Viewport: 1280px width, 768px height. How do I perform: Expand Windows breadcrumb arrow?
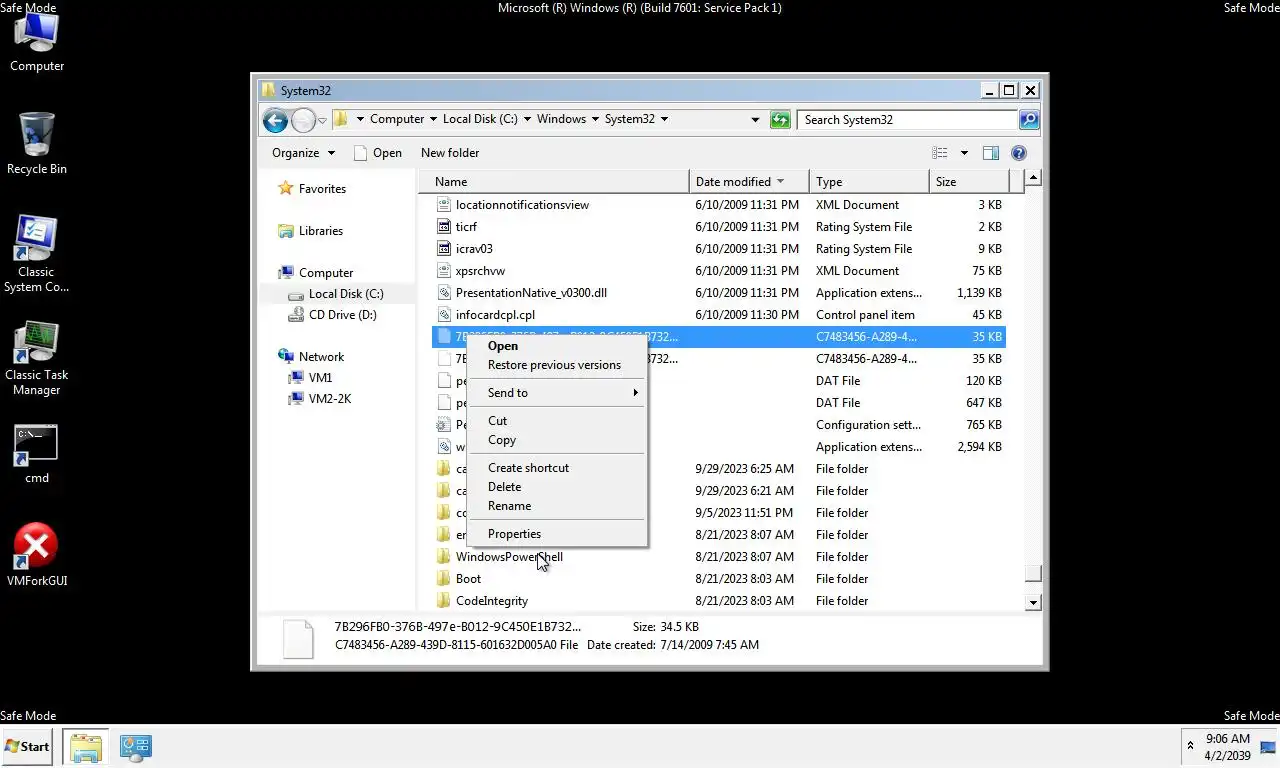tap(595, 119)
